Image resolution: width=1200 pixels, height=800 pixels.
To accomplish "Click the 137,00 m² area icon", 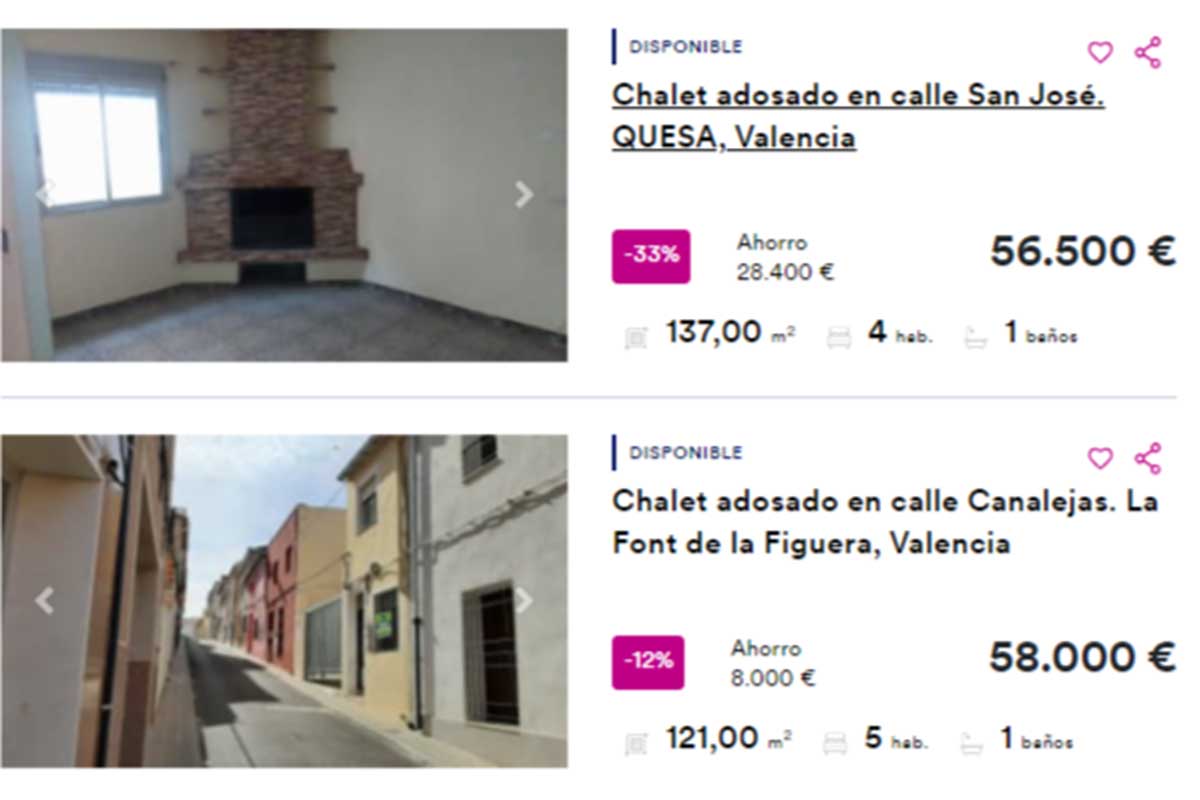I will click(x=636, y=338).
